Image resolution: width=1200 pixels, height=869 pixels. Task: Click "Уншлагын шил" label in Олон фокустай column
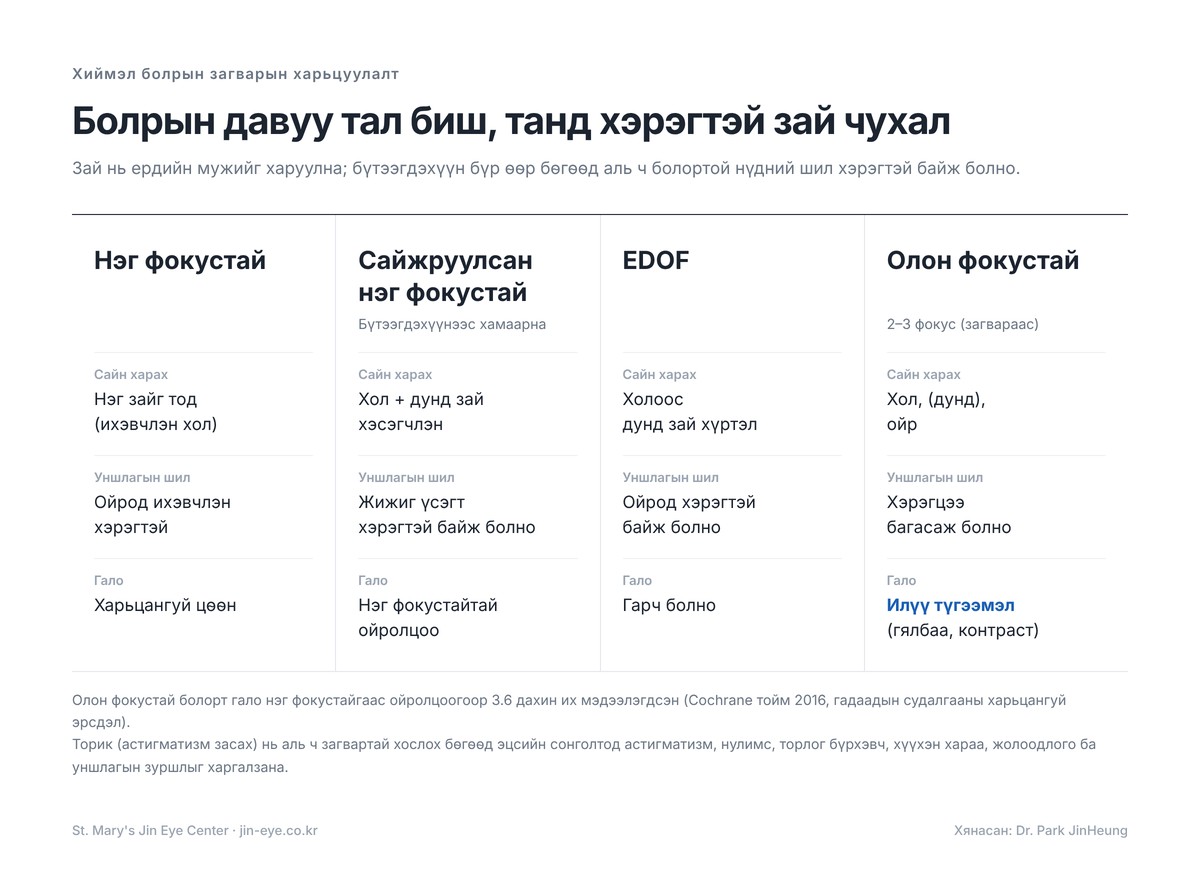[x=935, y=477]
